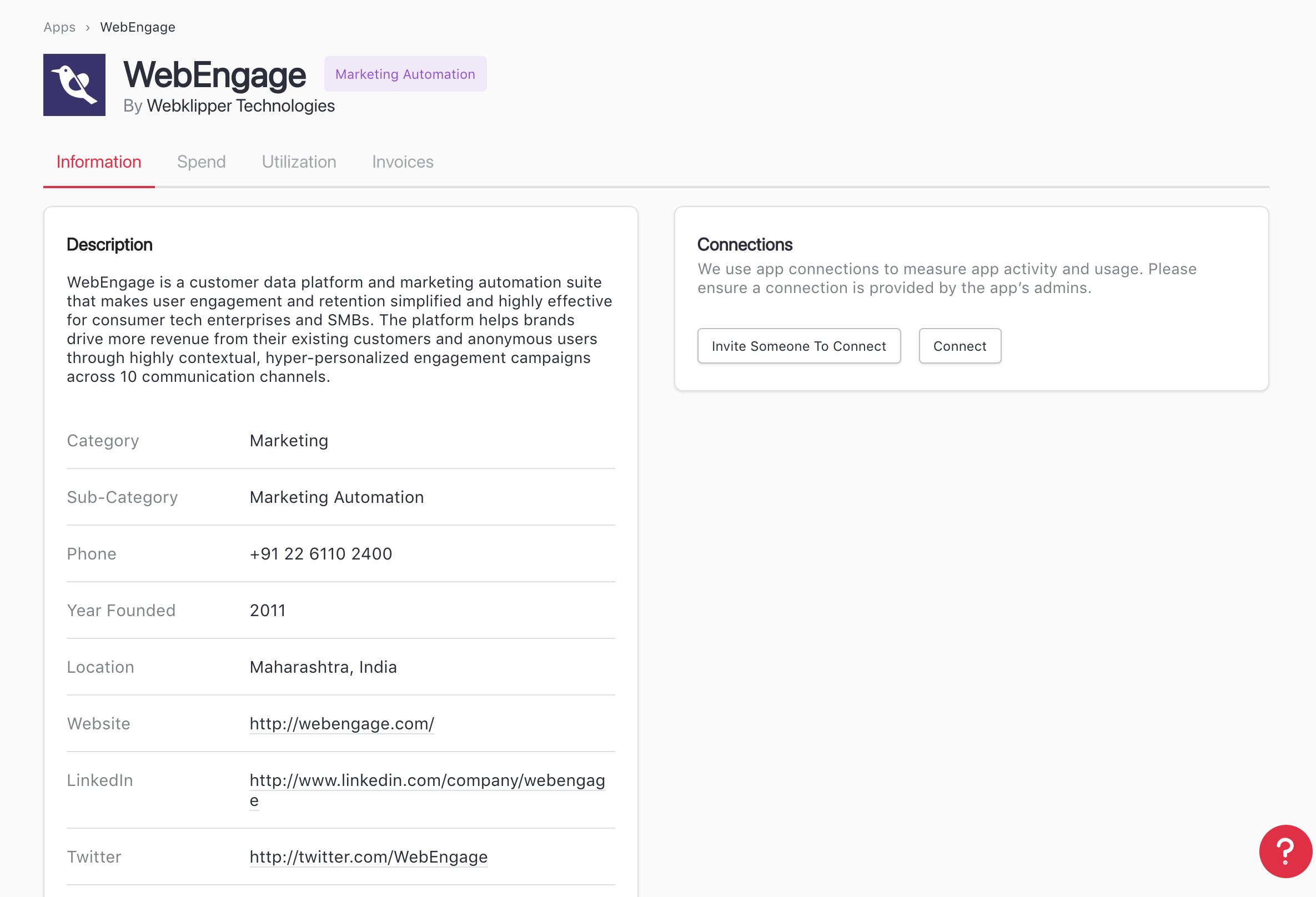Open the webengage.com website link
1316x897 pixels.
[341, 723]
